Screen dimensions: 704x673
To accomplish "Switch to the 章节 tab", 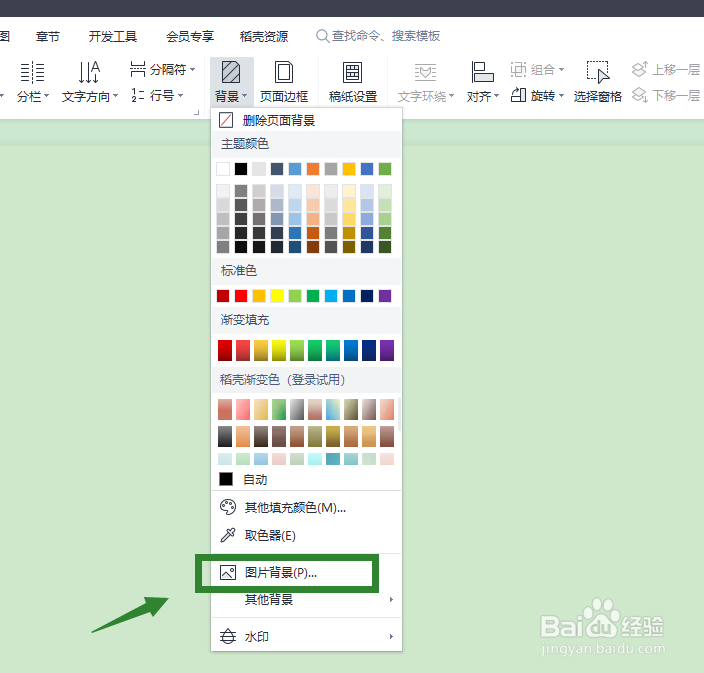I will click(48, 36).
